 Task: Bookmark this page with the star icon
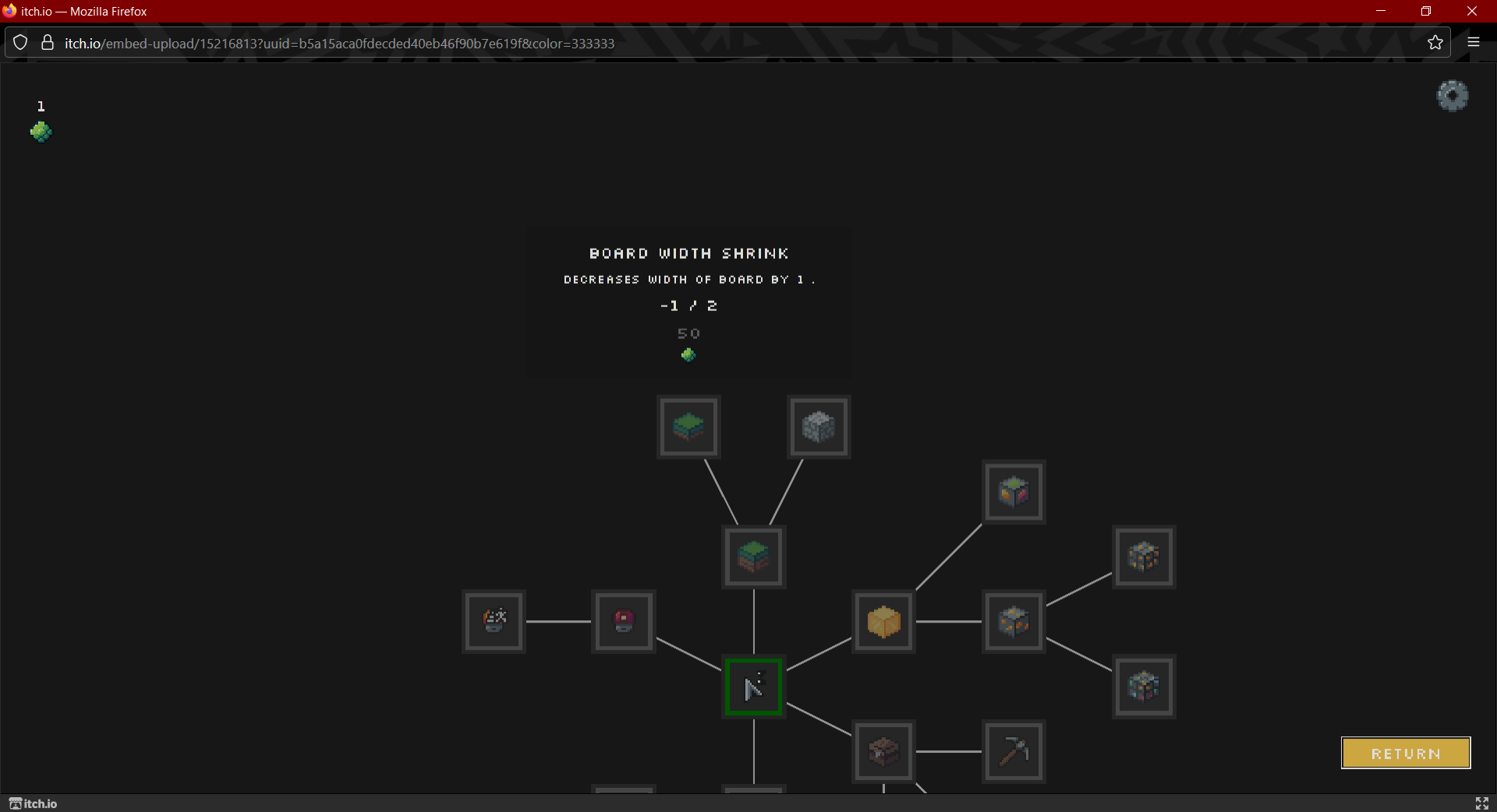1435,43
